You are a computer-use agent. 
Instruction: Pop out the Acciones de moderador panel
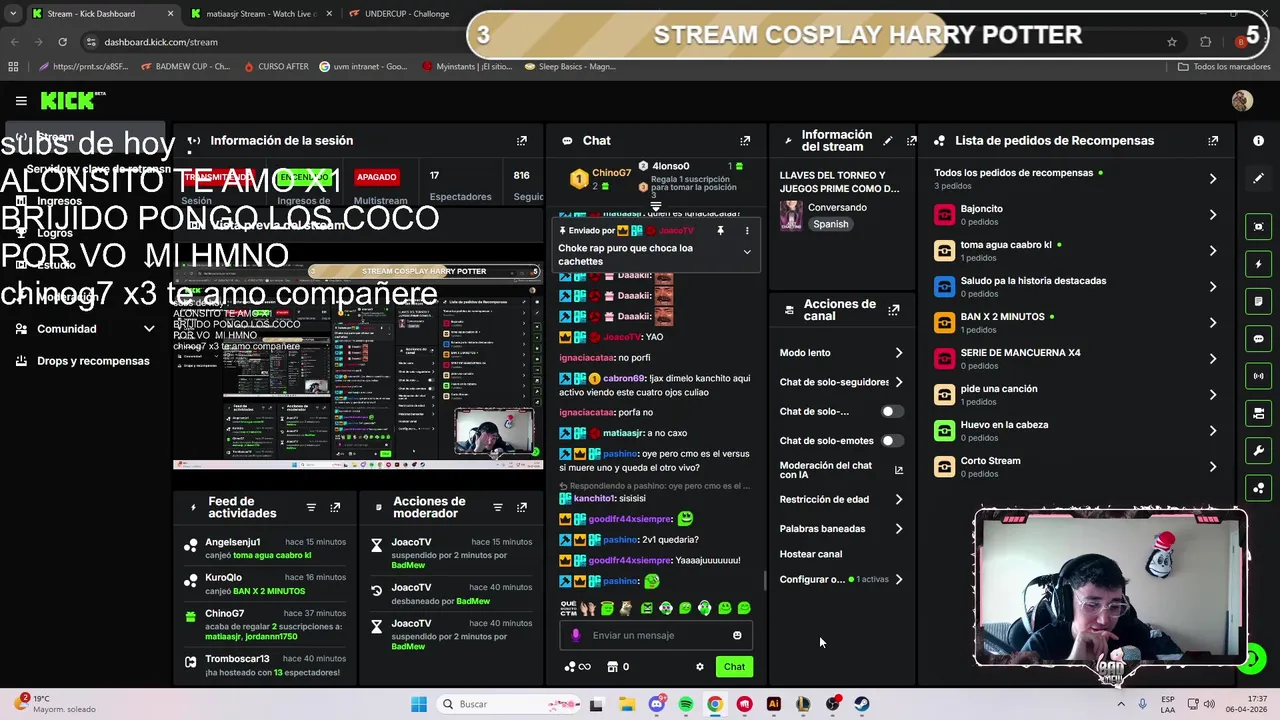click(521, 508)
